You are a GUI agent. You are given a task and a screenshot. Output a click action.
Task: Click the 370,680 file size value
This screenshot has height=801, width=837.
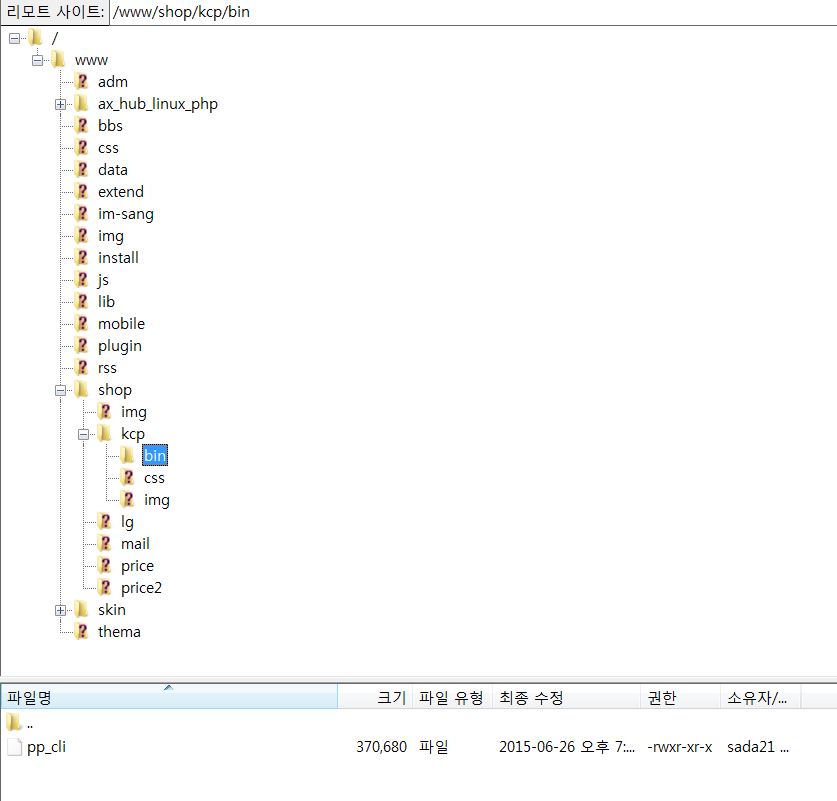(x=381, y=747)
